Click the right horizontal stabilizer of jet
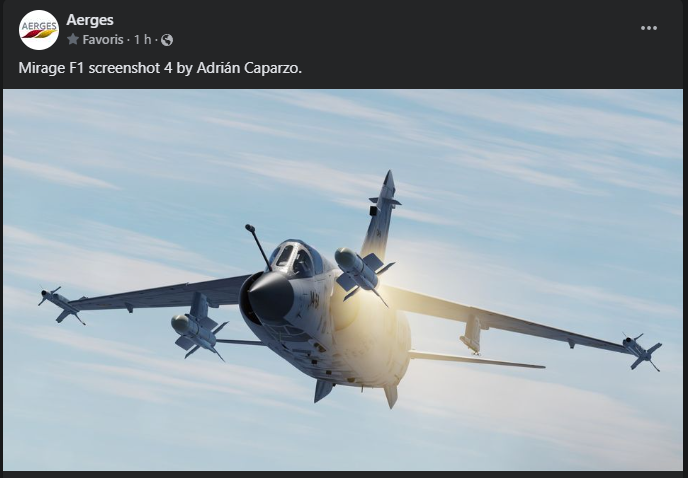 477,359
